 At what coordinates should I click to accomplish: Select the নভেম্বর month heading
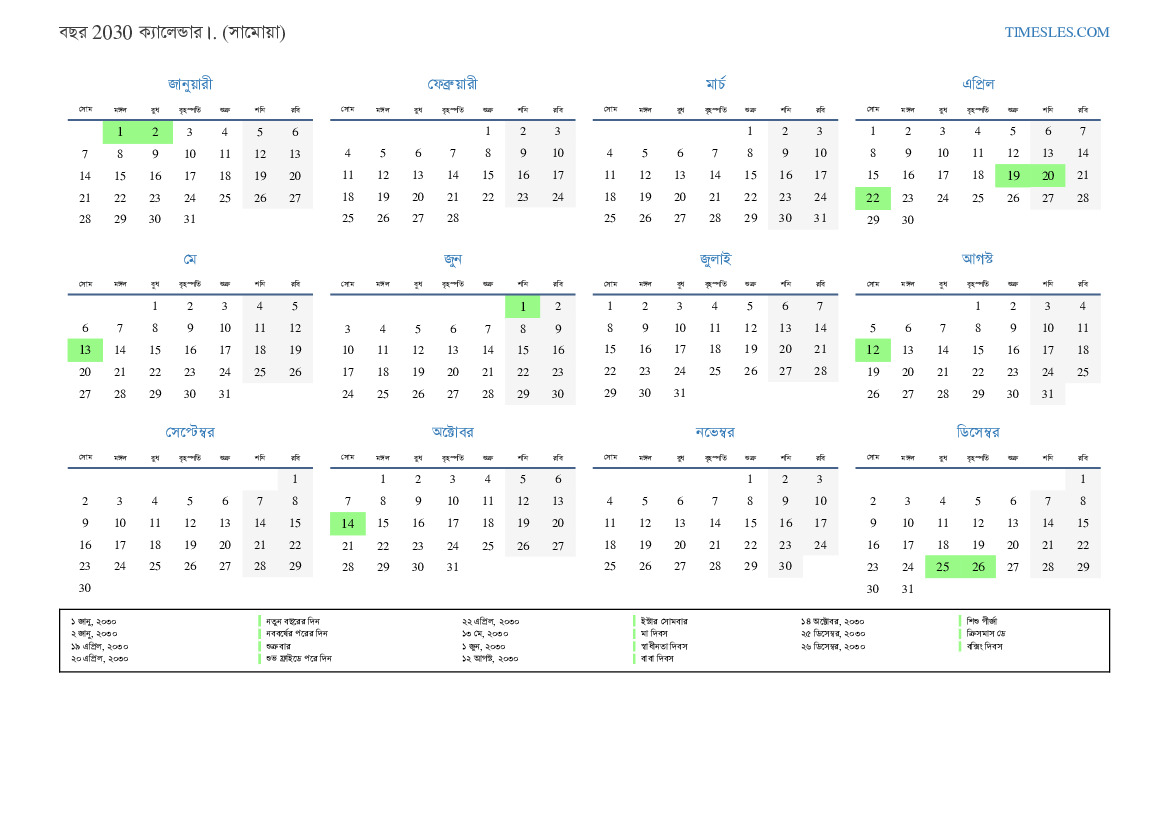715,433
